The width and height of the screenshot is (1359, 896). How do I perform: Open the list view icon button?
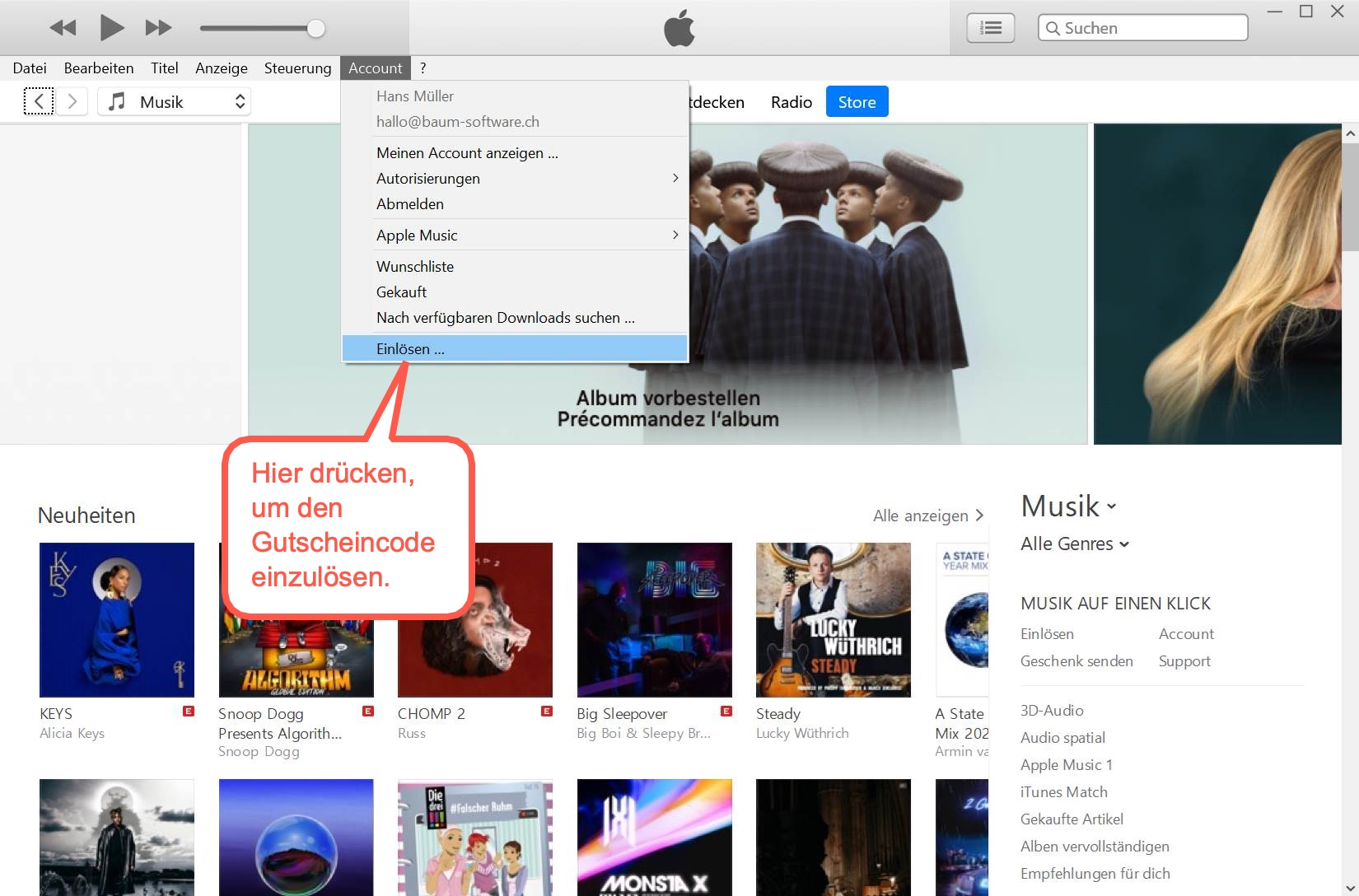pyautogui.click(x=990, y=28)
